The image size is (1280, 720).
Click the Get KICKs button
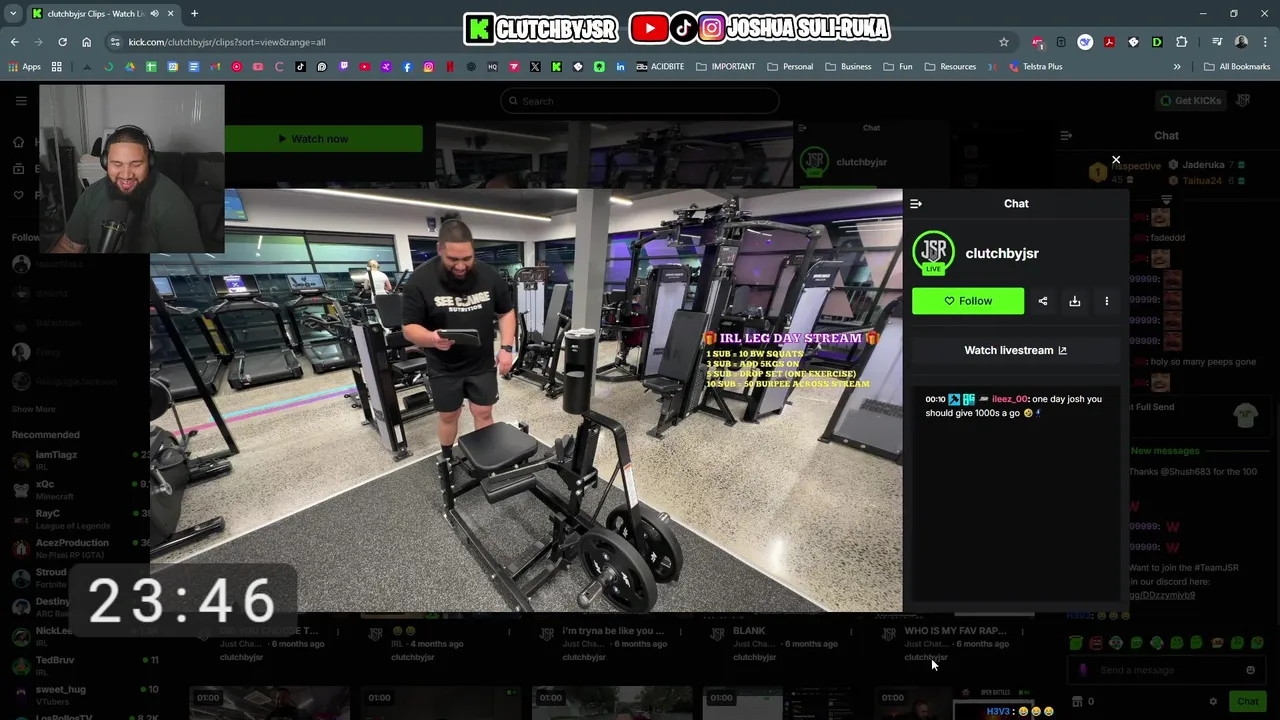tap(1191, 101)
